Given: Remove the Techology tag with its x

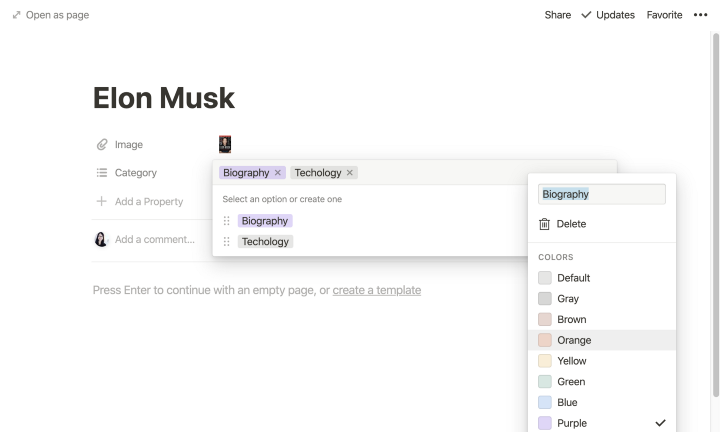Looking at the screenshot, I should [x=350, y=173].
